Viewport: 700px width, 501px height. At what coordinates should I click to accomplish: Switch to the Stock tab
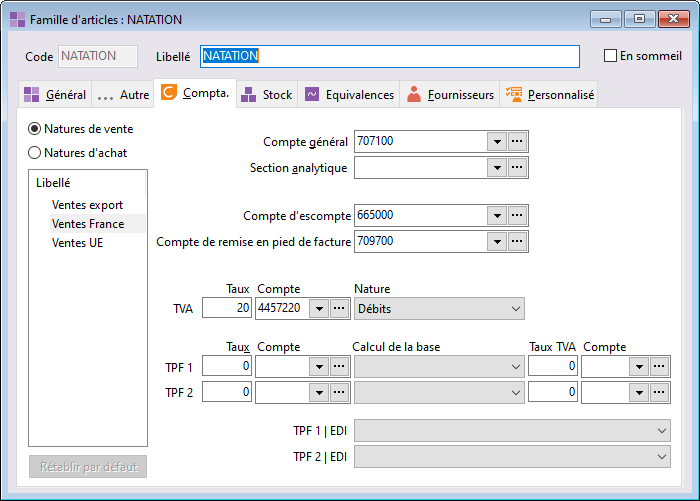267,95
